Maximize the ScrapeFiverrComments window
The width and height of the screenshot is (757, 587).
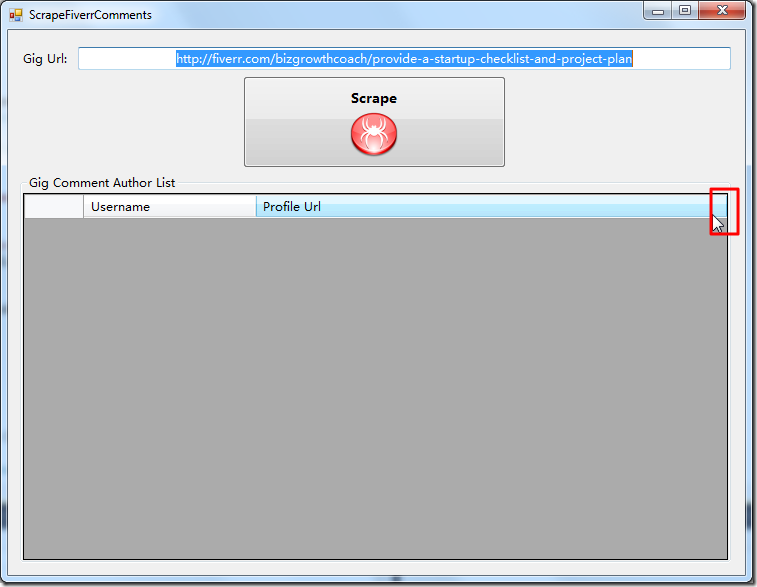pyautogui.click(x=685, y=10)
